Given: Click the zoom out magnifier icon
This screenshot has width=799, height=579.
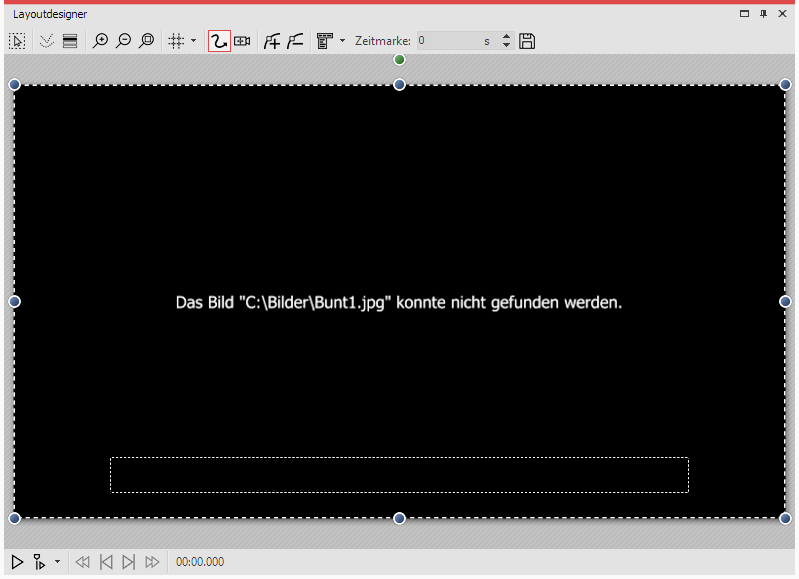Looking at the screenshot, I should point(123,41).
